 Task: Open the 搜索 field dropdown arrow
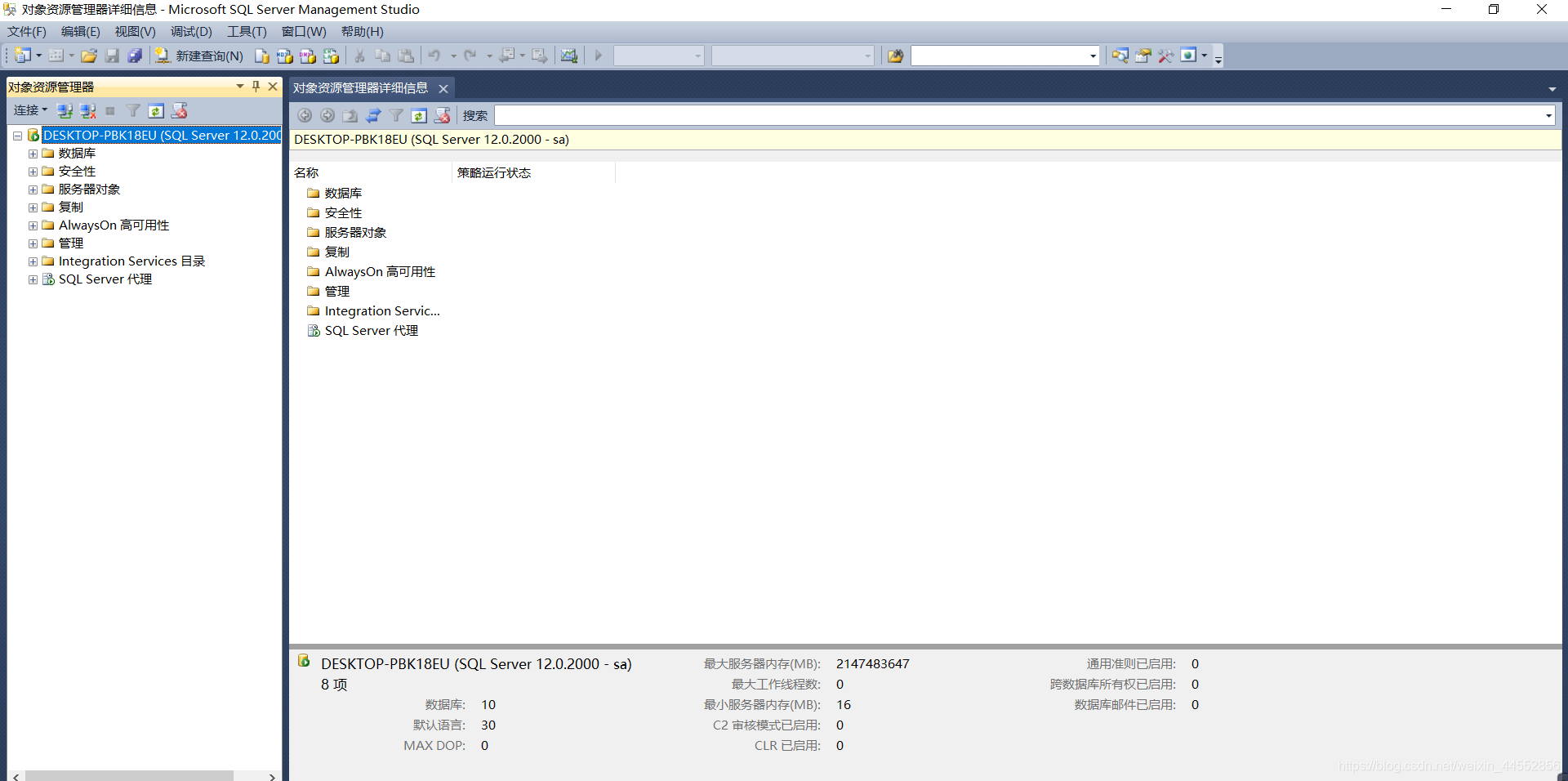1548,115
